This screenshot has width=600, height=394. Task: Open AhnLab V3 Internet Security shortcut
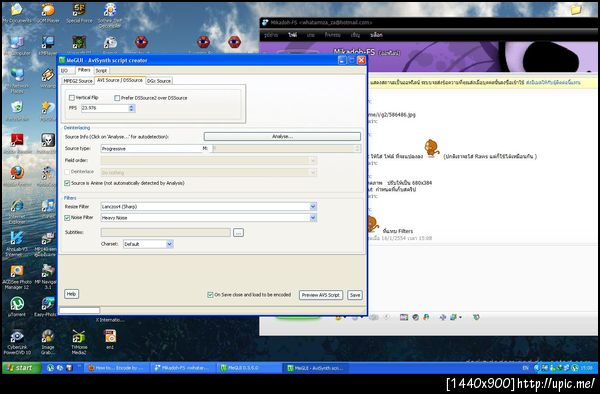pyautogui.click(x=16, y=243)
